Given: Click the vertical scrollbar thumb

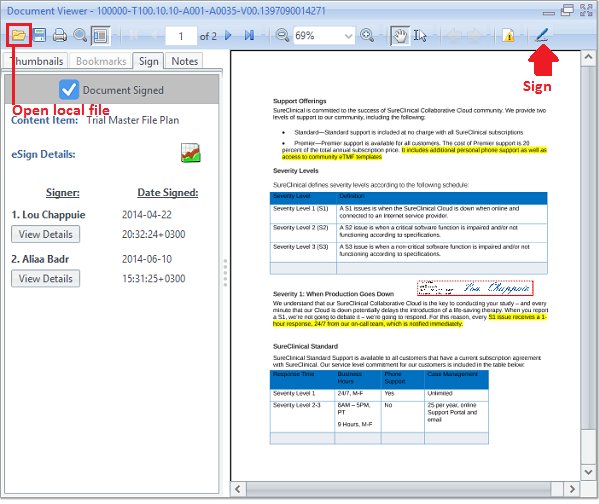Looking at the screenshot, I should tap(588, 248).
